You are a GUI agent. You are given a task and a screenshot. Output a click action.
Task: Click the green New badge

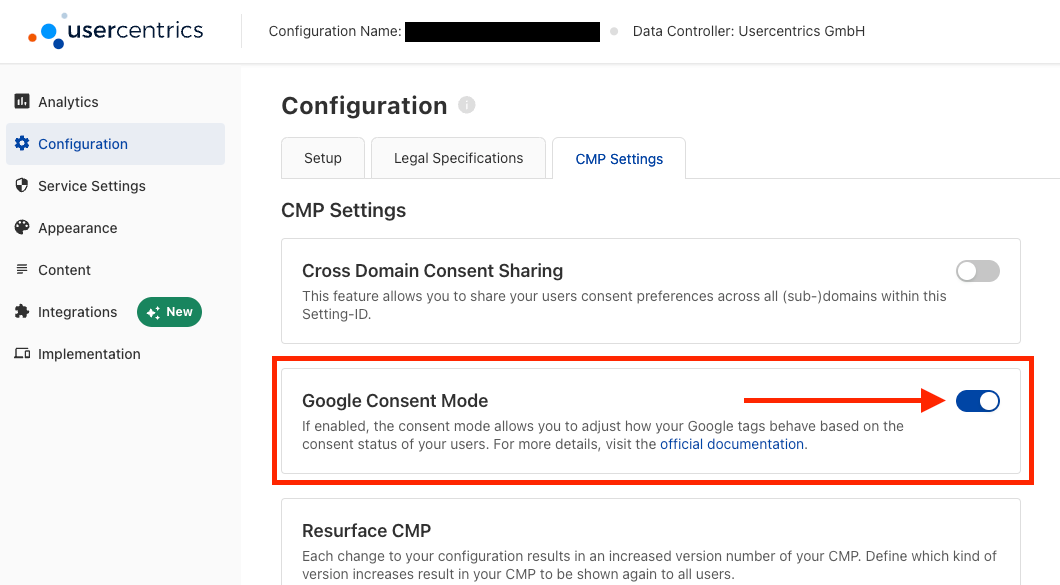coord(170,312)
